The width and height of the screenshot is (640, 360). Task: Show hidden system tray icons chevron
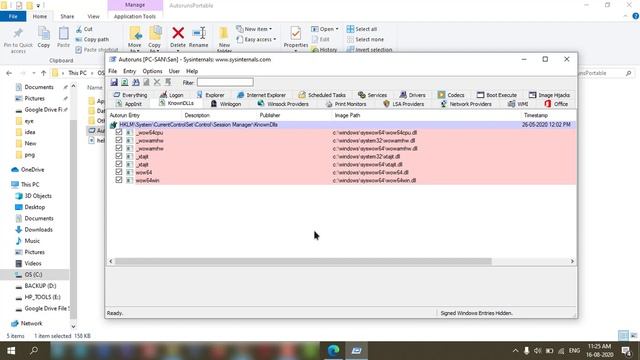pos(516,351)
